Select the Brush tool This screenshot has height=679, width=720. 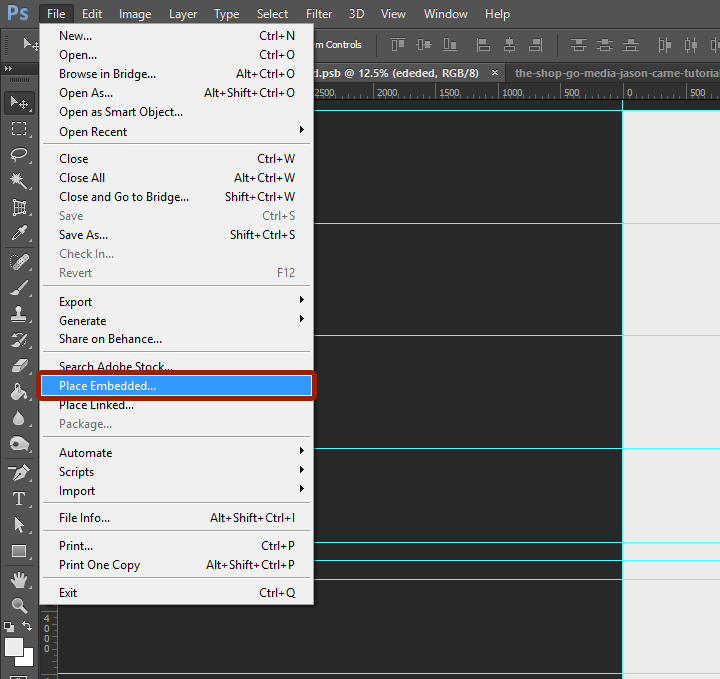coord(19,288)
